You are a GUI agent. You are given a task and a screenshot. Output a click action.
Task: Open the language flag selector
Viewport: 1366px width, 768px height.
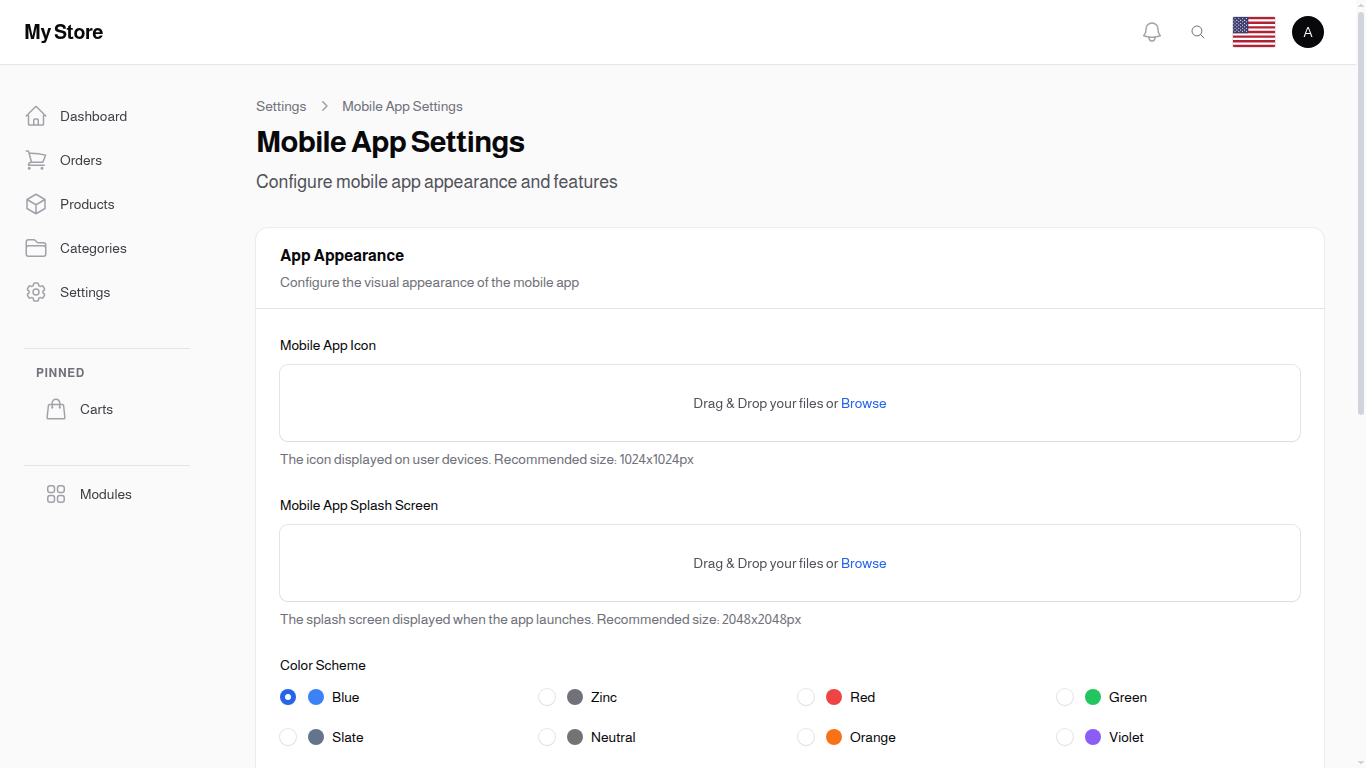coord(1253,31)
